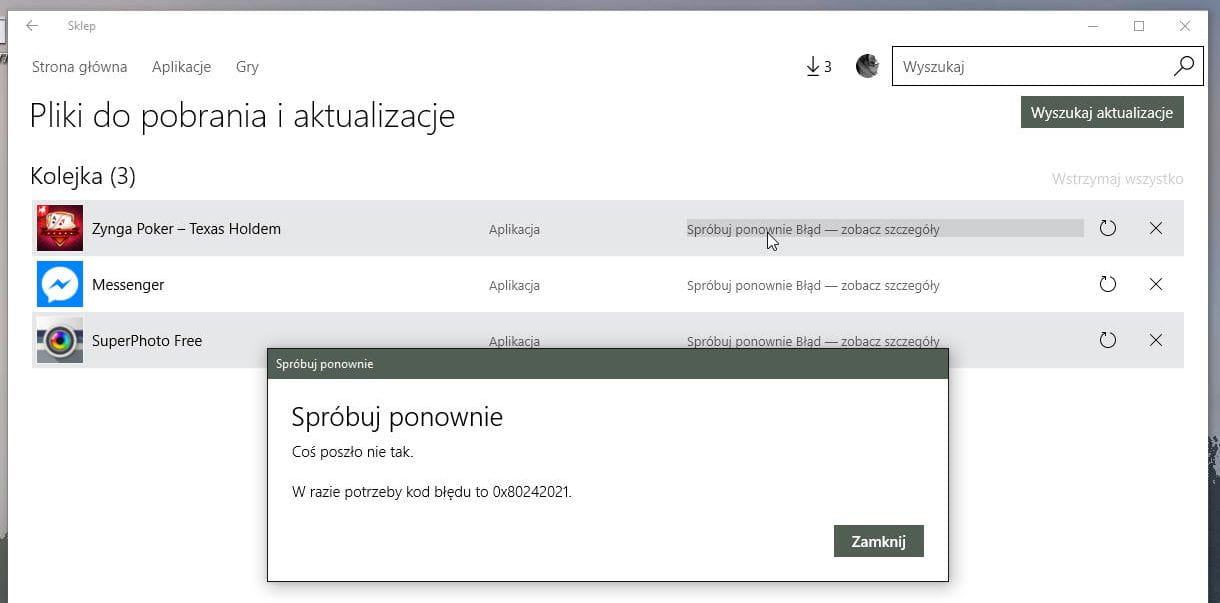Click Wstrzymaj wszystko link
Viewport: 1220px width, 603px height.
tap(1117, 179)
